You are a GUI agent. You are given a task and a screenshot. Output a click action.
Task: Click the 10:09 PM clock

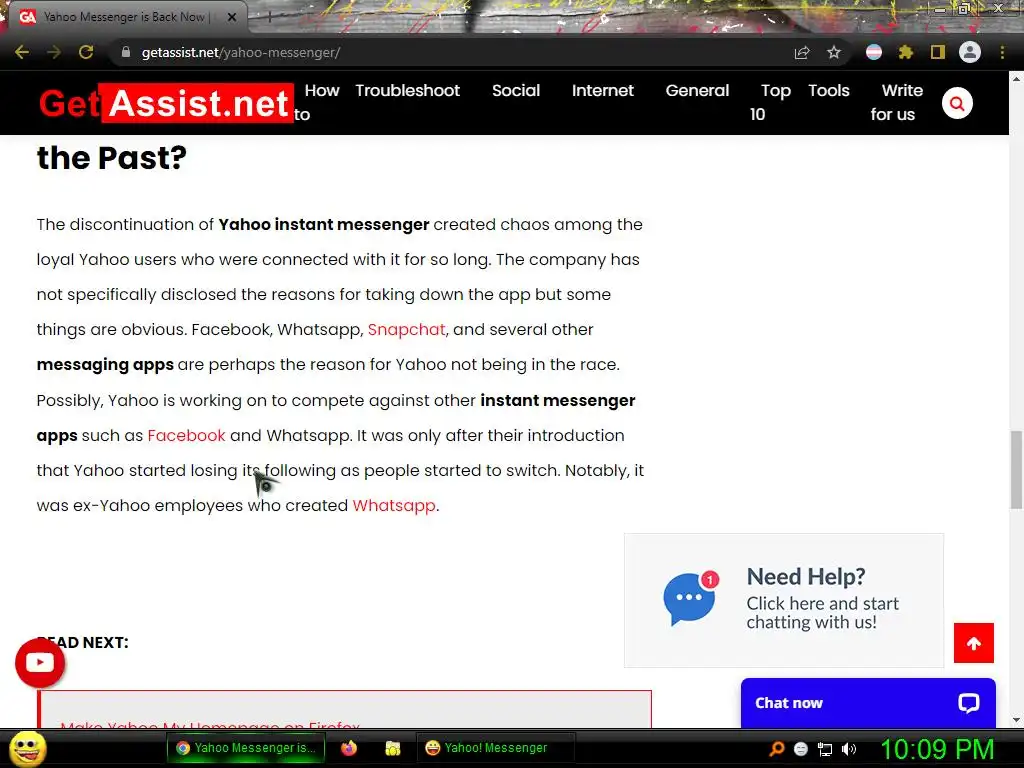pyautogui.click(x=937, y=749)
